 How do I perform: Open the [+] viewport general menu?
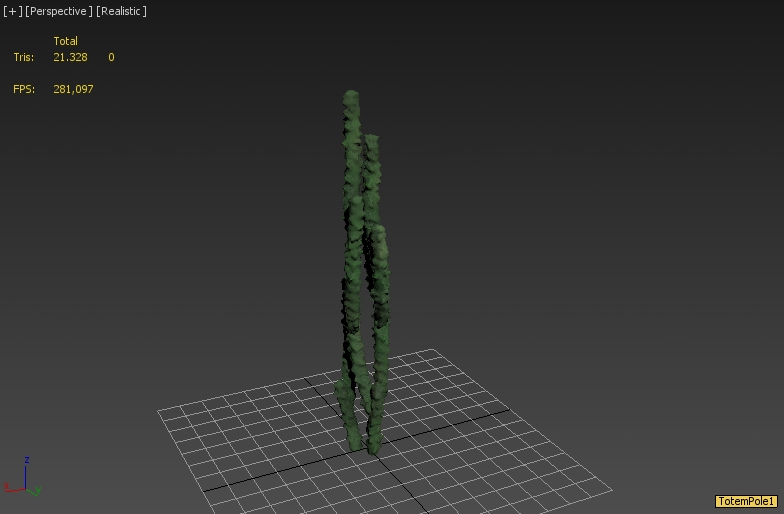pyautogui.click(x=12, y=11)
